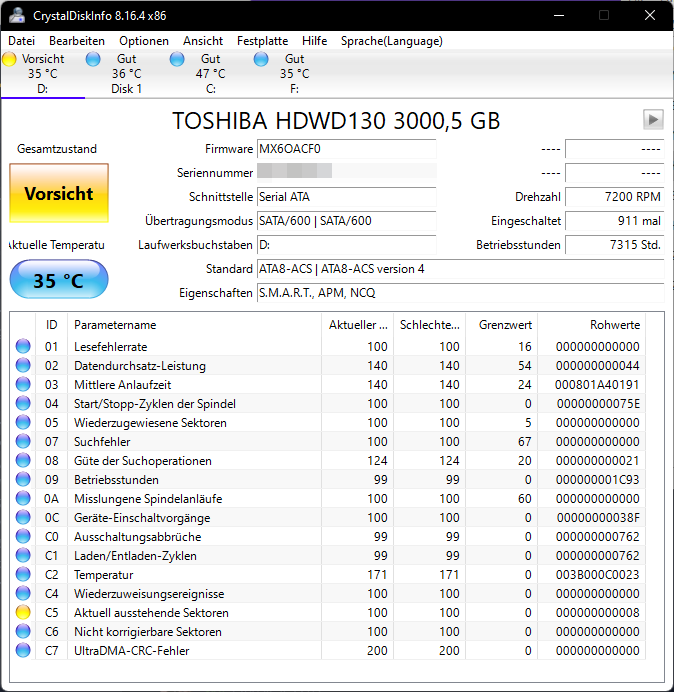Screen dimensions: 674x692
Task: Click the Eigenschaften field S.M.A.R.T., APM, NCQ
Action: 460,293
